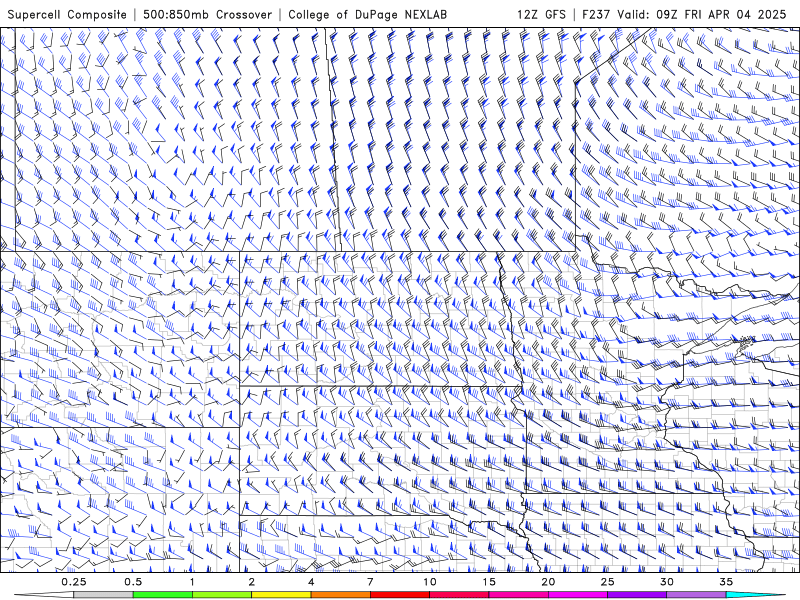This screenshot has height=600, width=800.
Task: Click the College of DuPage NEXLAB text
Action: pyautogui.click(x=367, y=14)
